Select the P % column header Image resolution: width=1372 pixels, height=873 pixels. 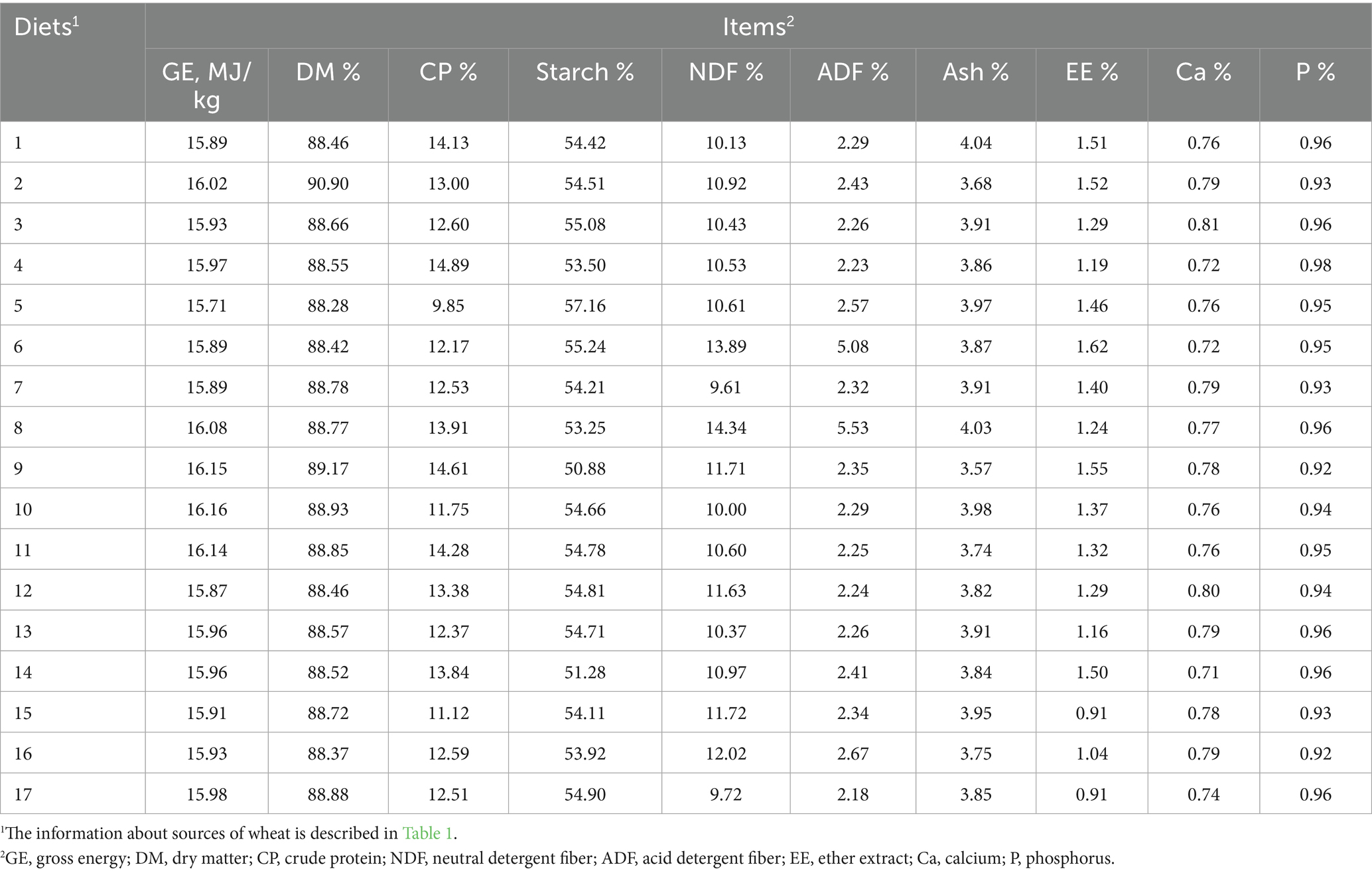[1315, 72]
